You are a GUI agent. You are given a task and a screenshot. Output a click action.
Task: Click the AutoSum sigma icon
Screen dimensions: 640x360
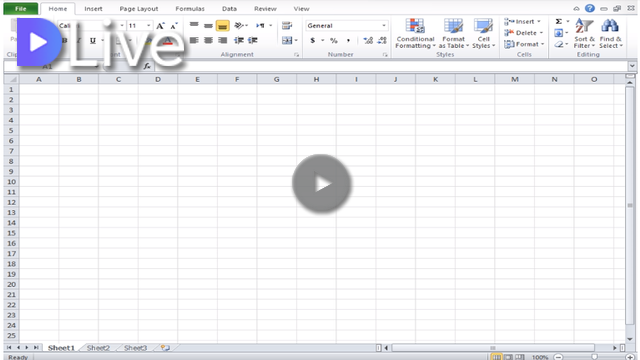point(559,21)
